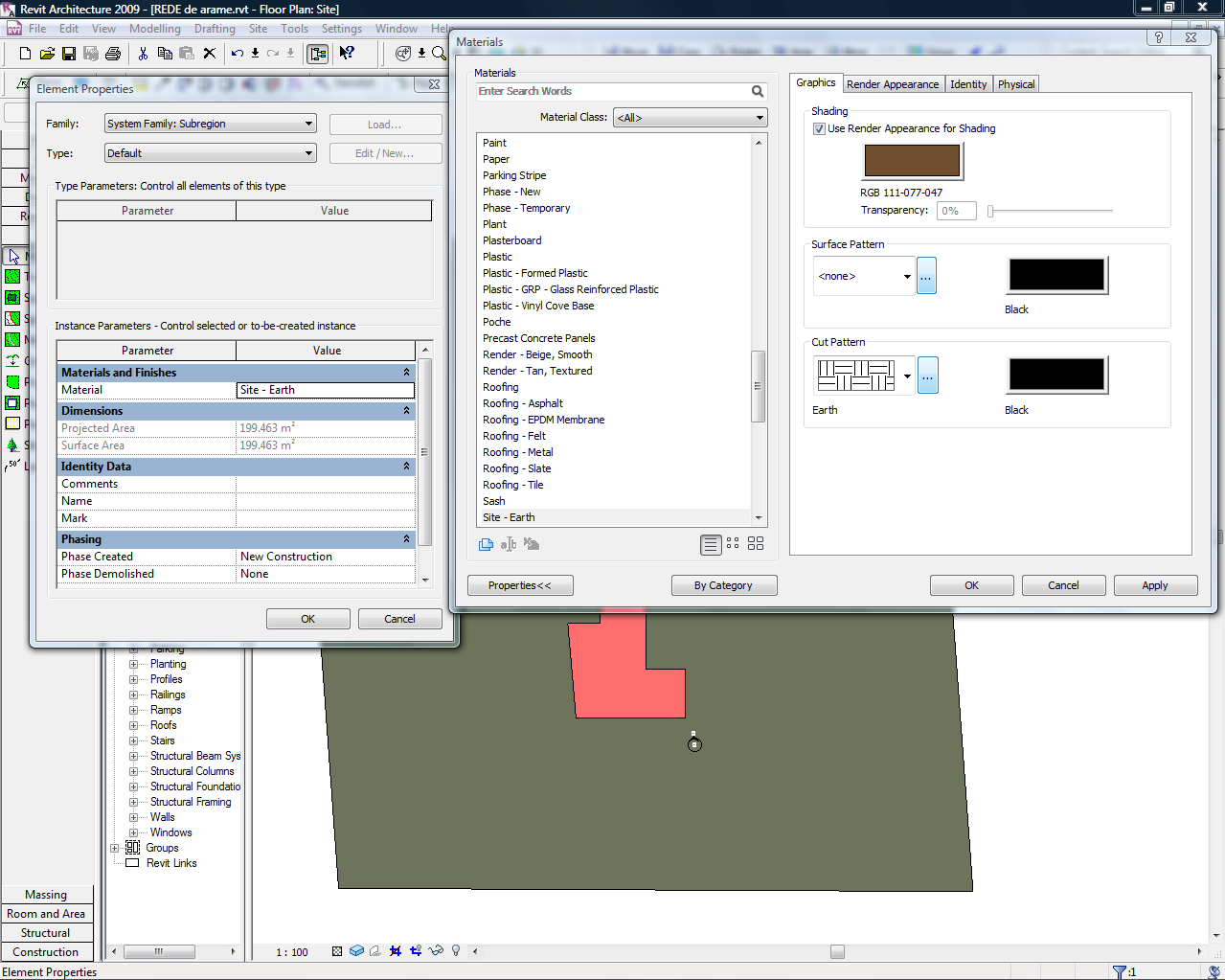The image size is (1225, 980).
Task: Click the Print icon in the toolbar
Action: coord(113,54)
